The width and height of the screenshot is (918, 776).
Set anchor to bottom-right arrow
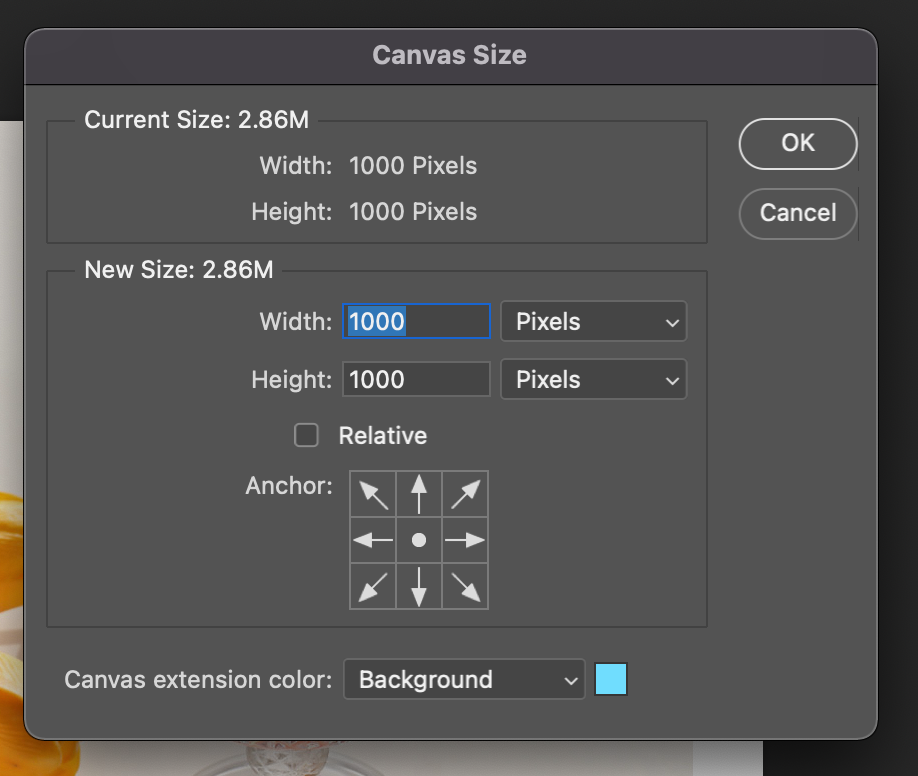[465, 586]
